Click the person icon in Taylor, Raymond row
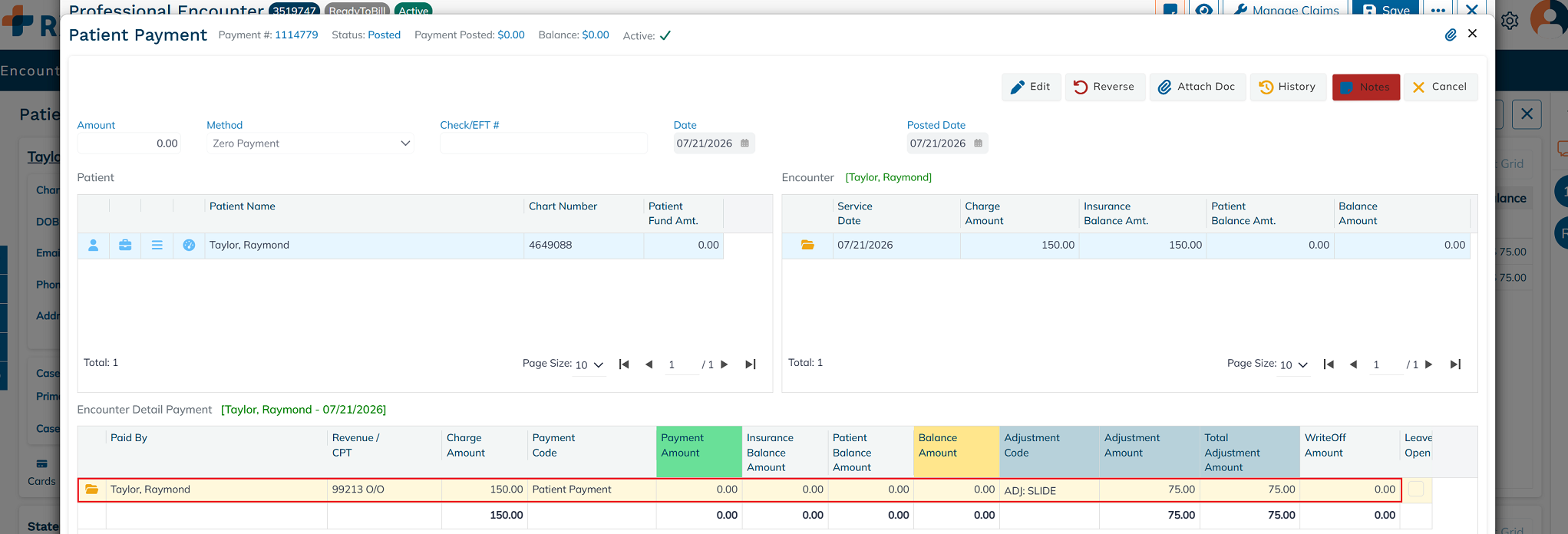1568x534 pixels. click(x=94, y=246)
